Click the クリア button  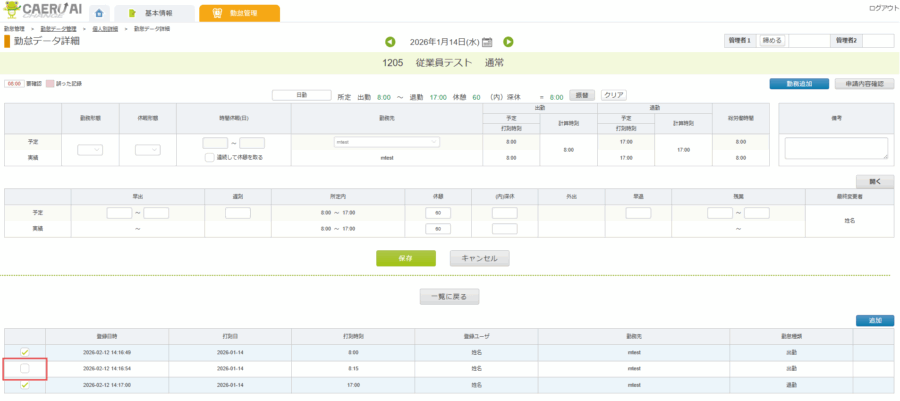(614, 95)
